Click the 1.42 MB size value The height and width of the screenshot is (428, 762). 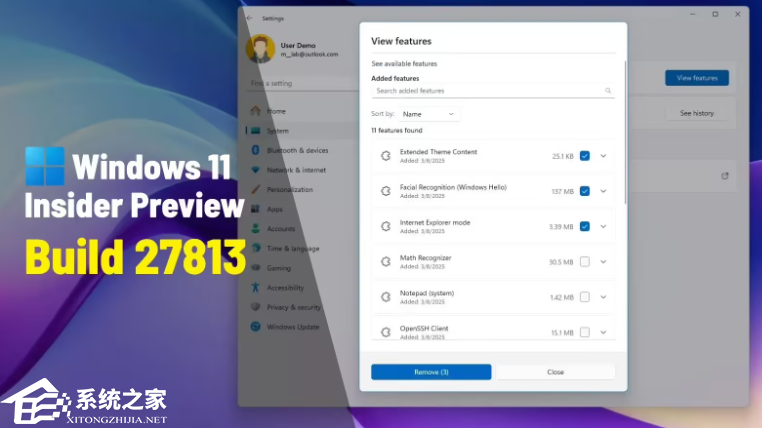[562, 297]
